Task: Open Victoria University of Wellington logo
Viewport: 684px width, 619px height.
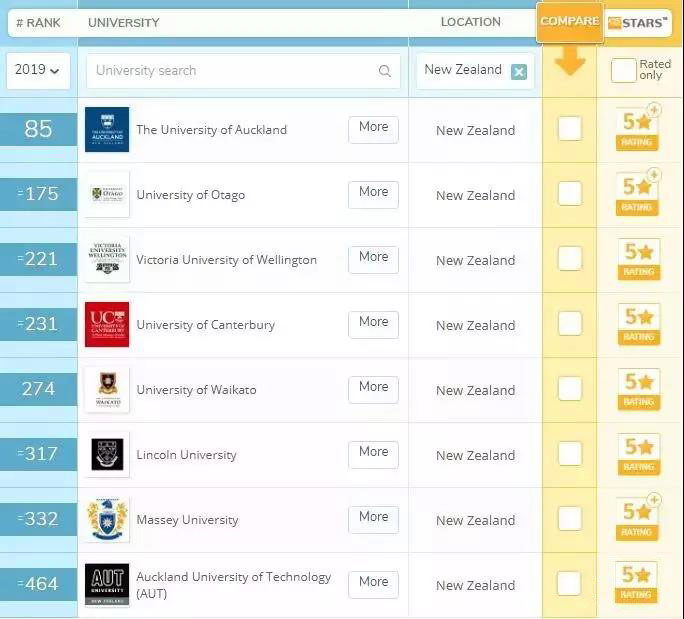Action: click(x=107, y=260)
